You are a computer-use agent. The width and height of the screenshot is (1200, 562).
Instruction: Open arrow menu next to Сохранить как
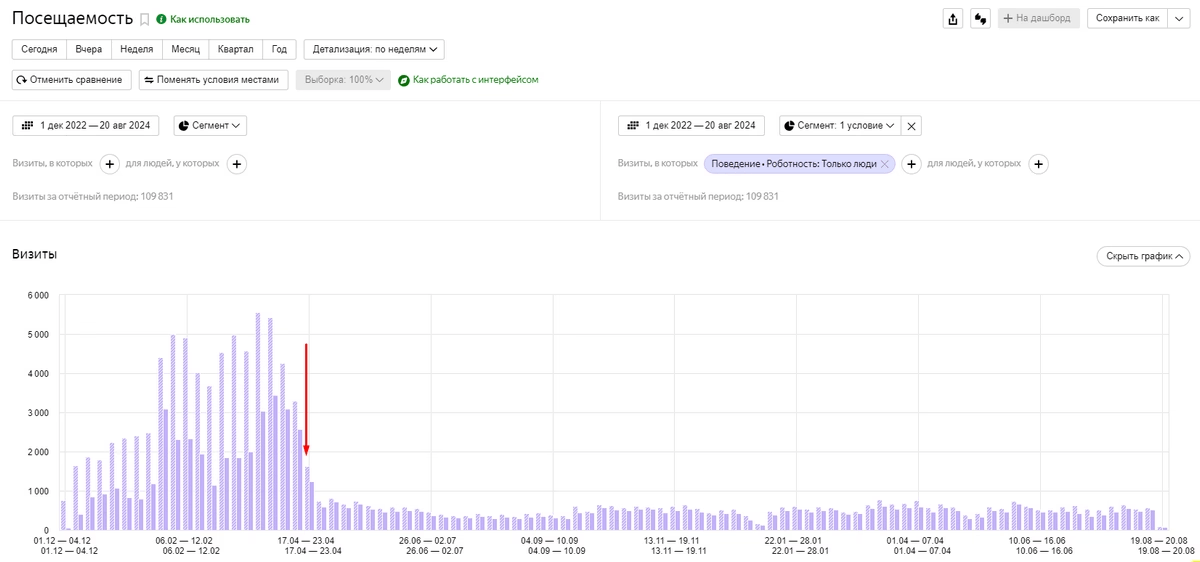pyautogui.click(x=1179, y=18)
